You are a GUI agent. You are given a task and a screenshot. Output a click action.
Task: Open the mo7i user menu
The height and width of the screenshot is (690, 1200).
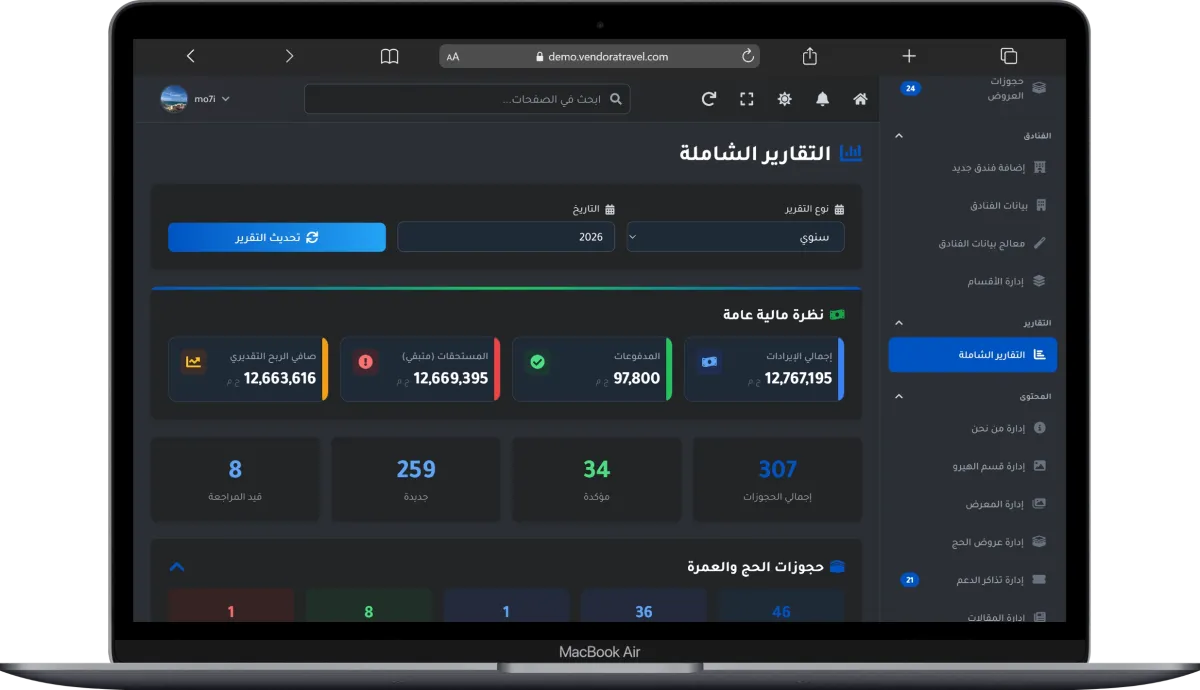click(x=195, y=99)
